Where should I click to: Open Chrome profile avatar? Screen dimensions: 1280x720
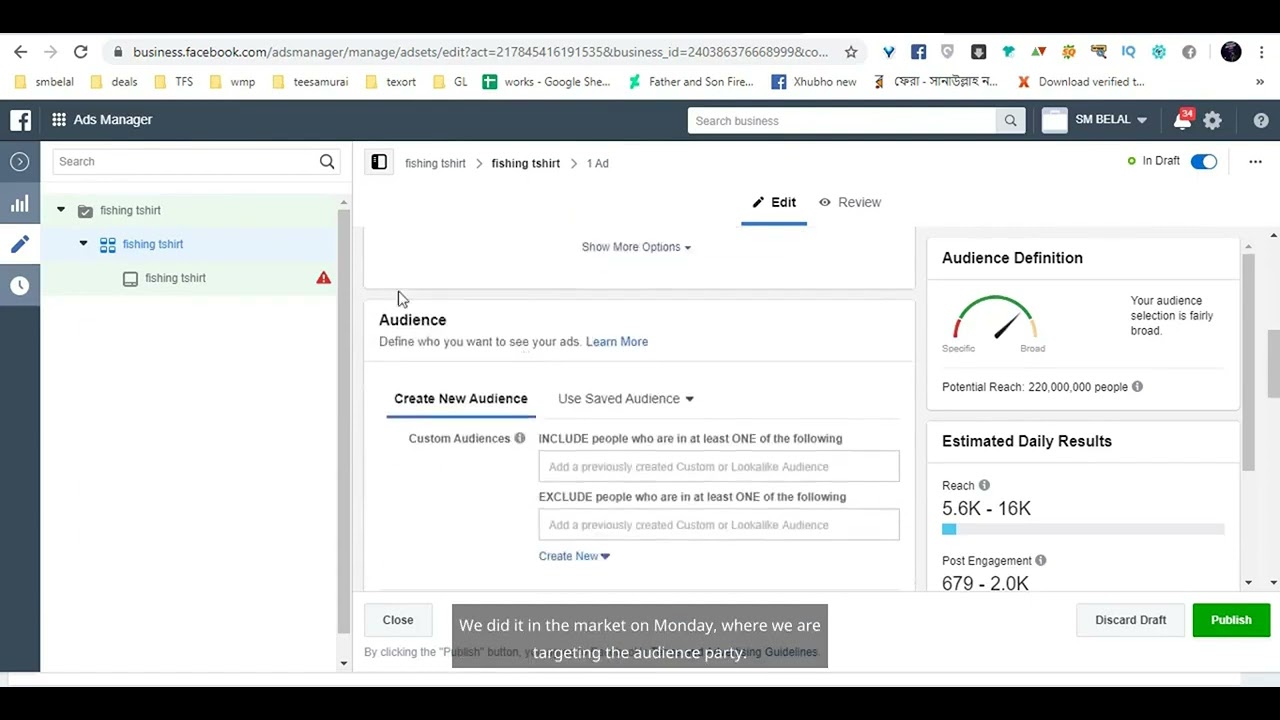(x=1231, y=52)
